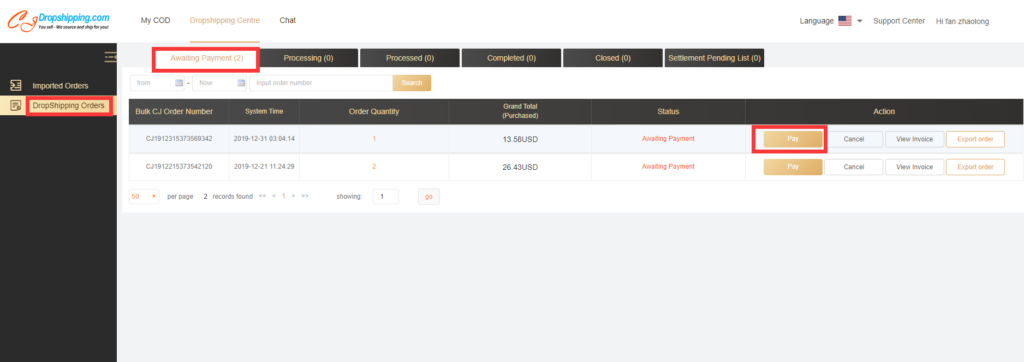Screen dimensions: 1024x362
Task: Collapse sidebar with hamburger menu icon
Action: pos(110,57)
